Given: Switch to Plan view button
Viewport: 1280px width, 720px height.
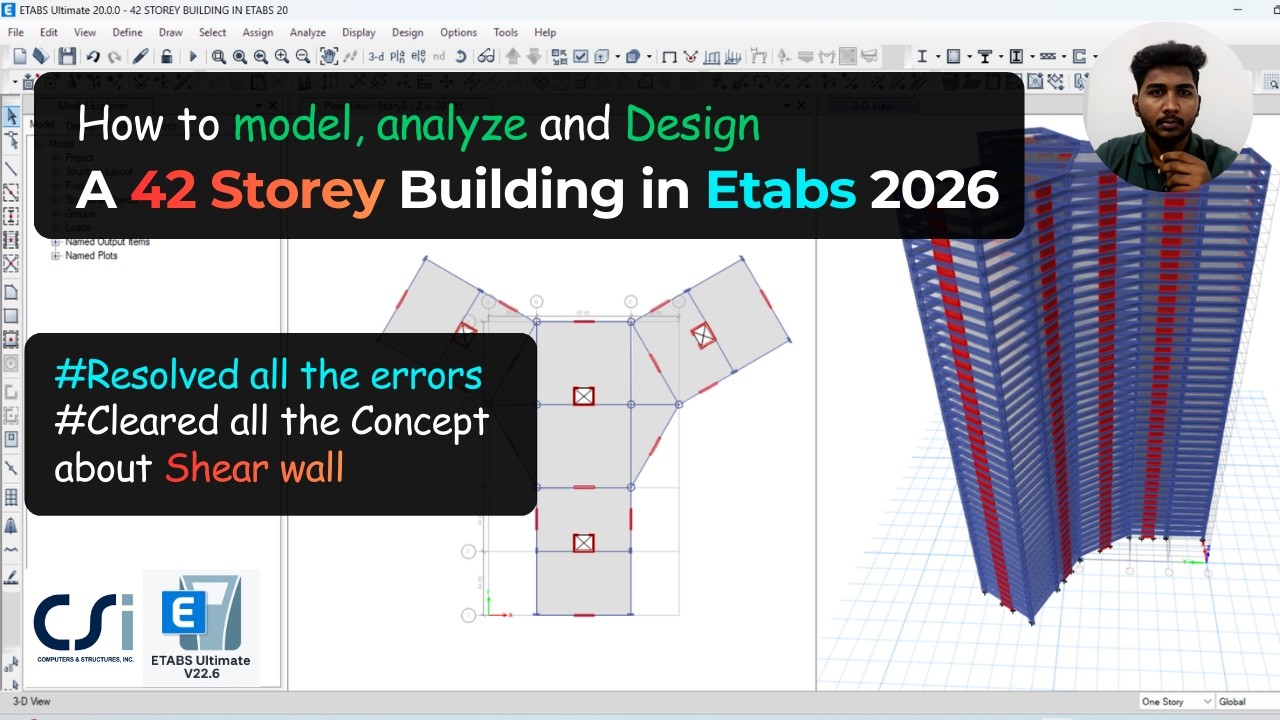Looking at the screenshot, I should [x=397, y=57].
